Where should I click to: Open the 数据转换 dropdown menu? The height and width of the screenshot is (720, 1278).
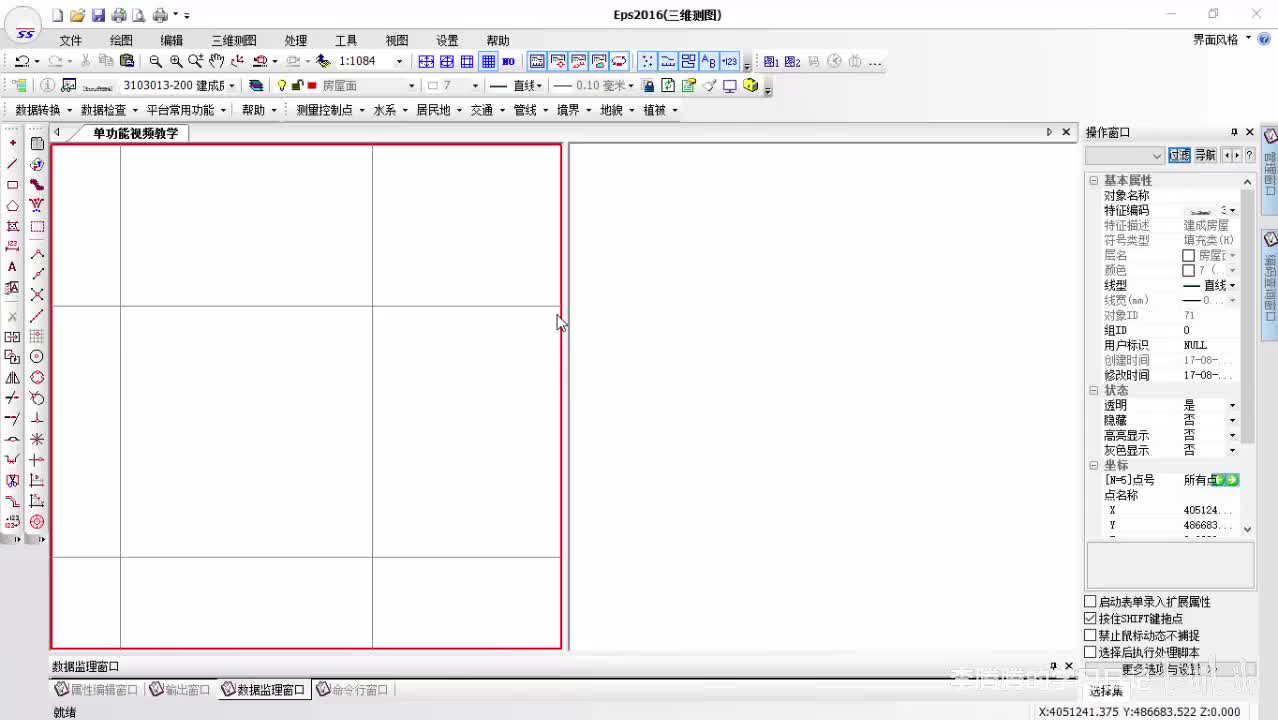point(43,110)
